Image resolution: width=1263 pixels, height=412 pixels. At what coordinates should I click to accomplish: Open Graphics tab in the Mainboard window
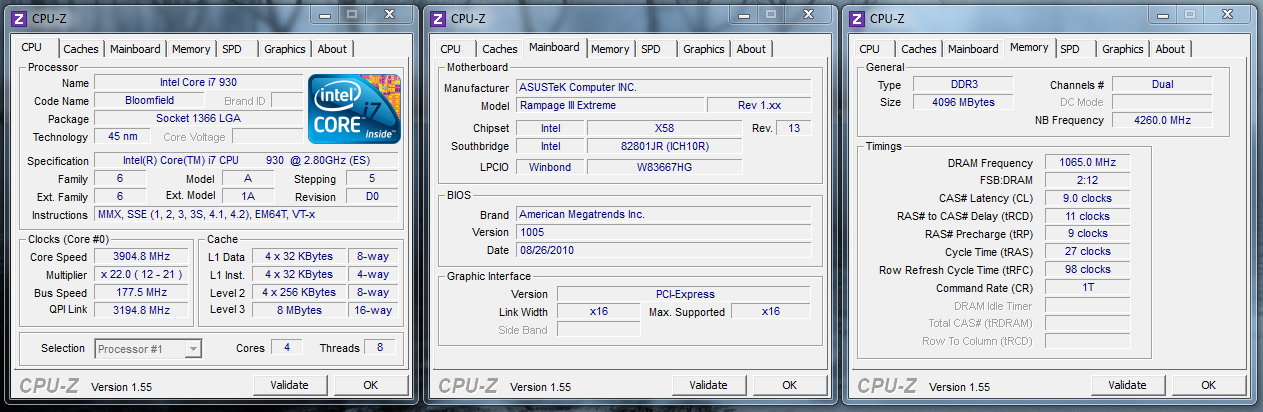point(704,49)
